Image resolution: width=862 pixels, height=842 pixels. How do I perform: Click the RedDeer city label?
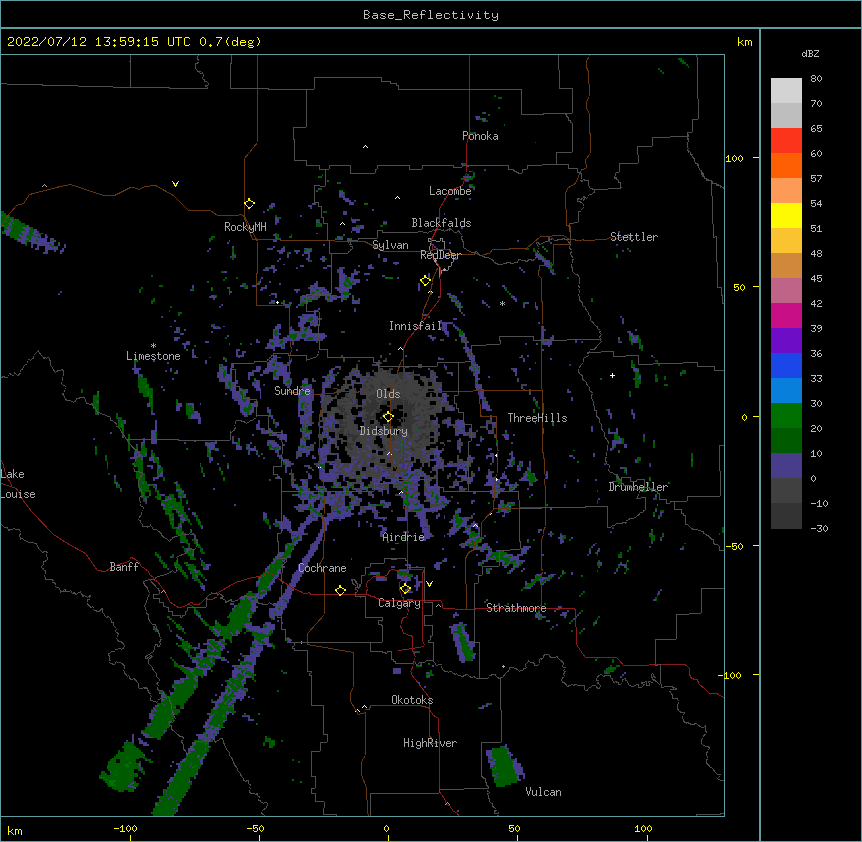coord(440,255)
